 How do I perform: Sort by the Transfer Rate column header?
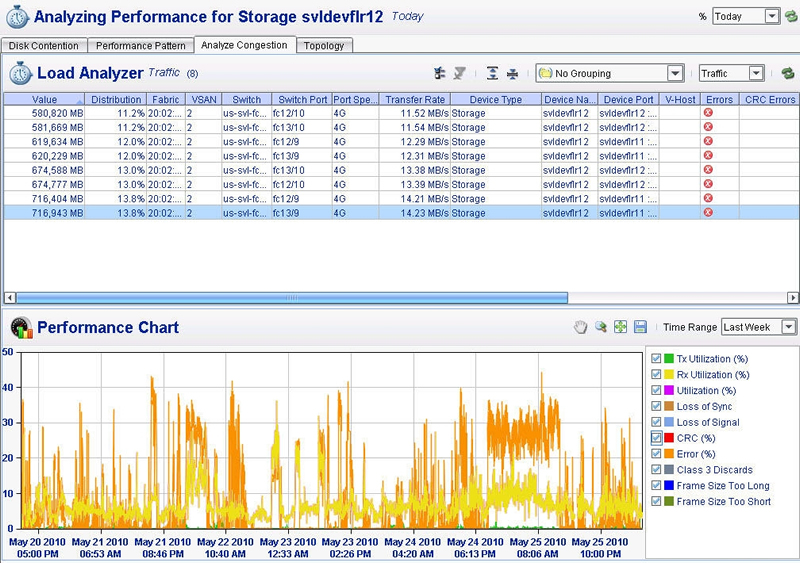415,100
